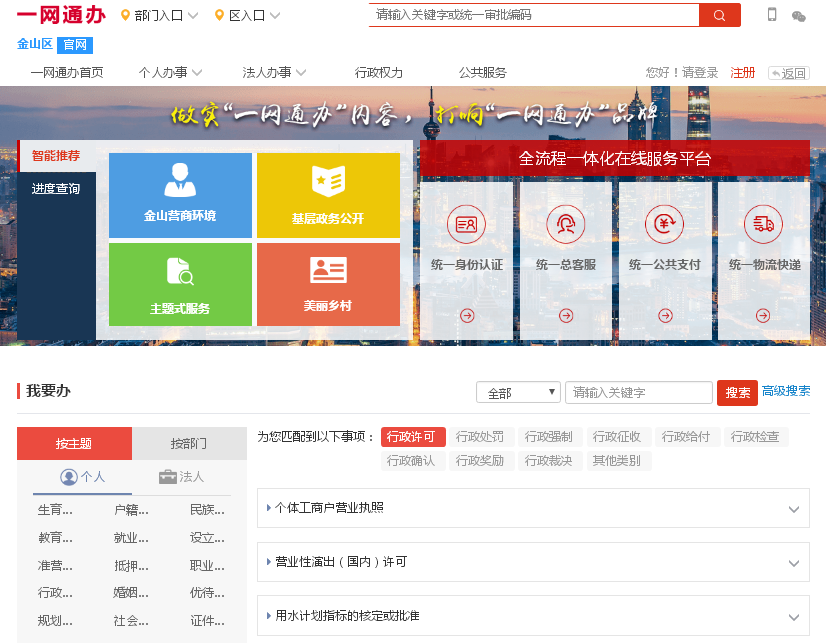
Task: Select the 行政许可 filter tag
Action: [413, 437]
